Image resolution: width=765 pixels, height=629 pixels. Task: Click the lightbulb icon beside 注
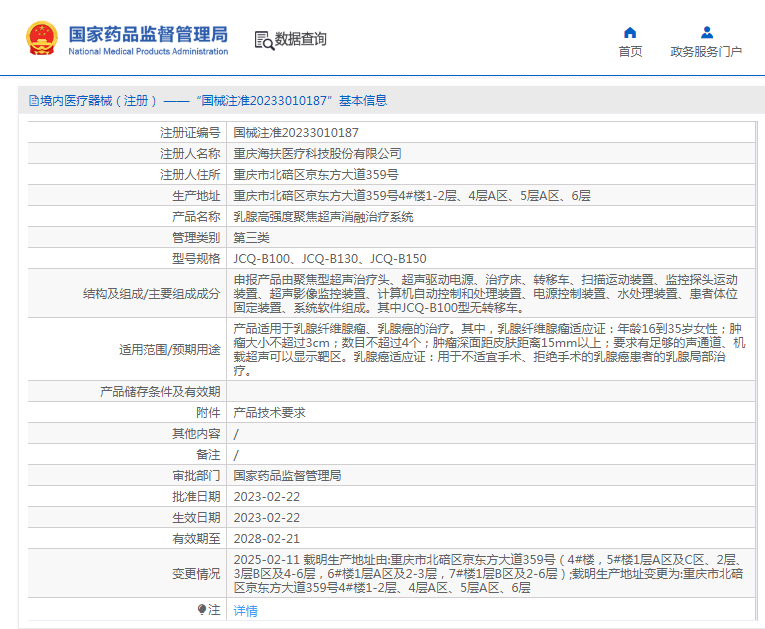(202, 609)
